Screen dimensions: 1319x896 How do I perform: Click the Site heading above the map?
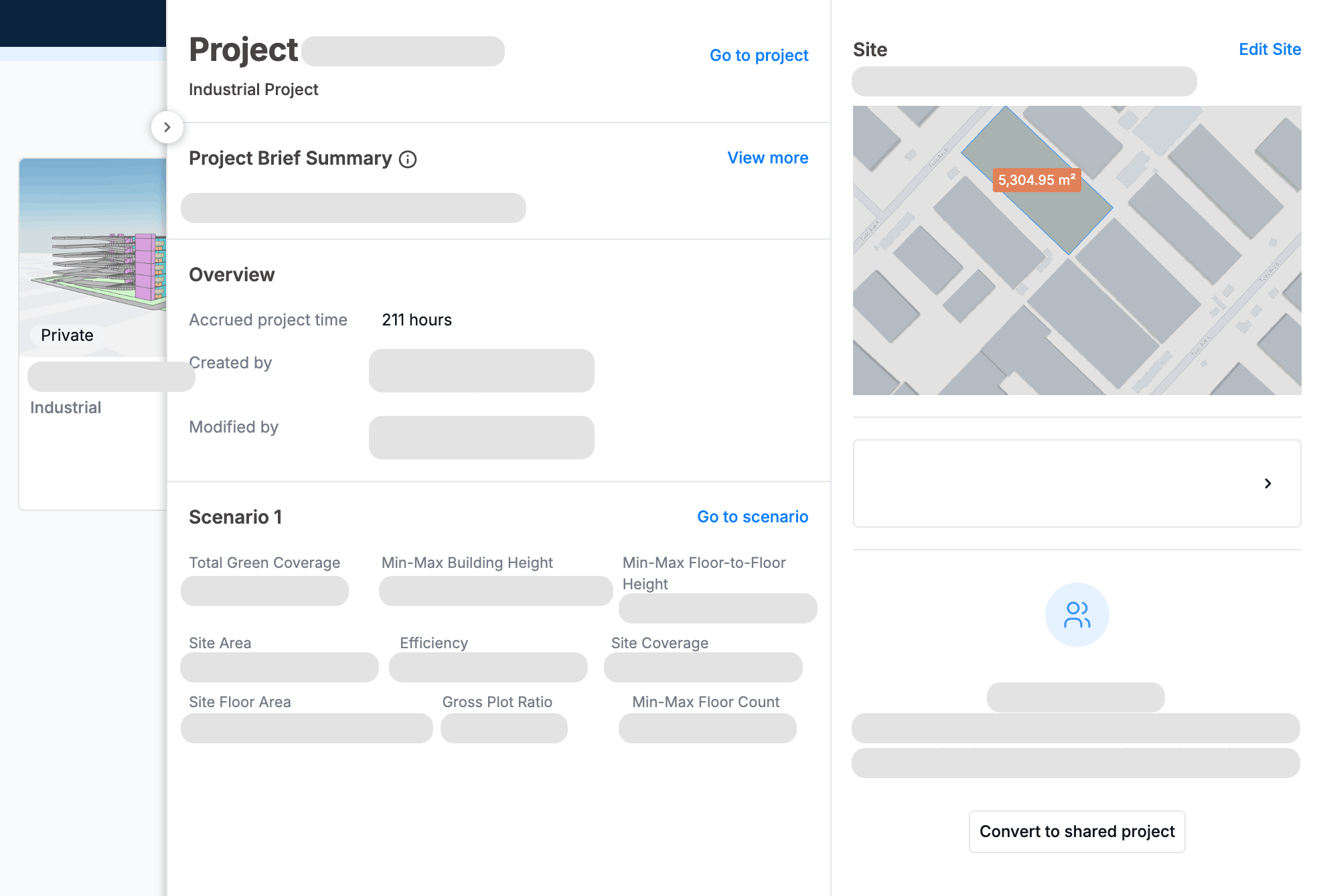(870, 49)
